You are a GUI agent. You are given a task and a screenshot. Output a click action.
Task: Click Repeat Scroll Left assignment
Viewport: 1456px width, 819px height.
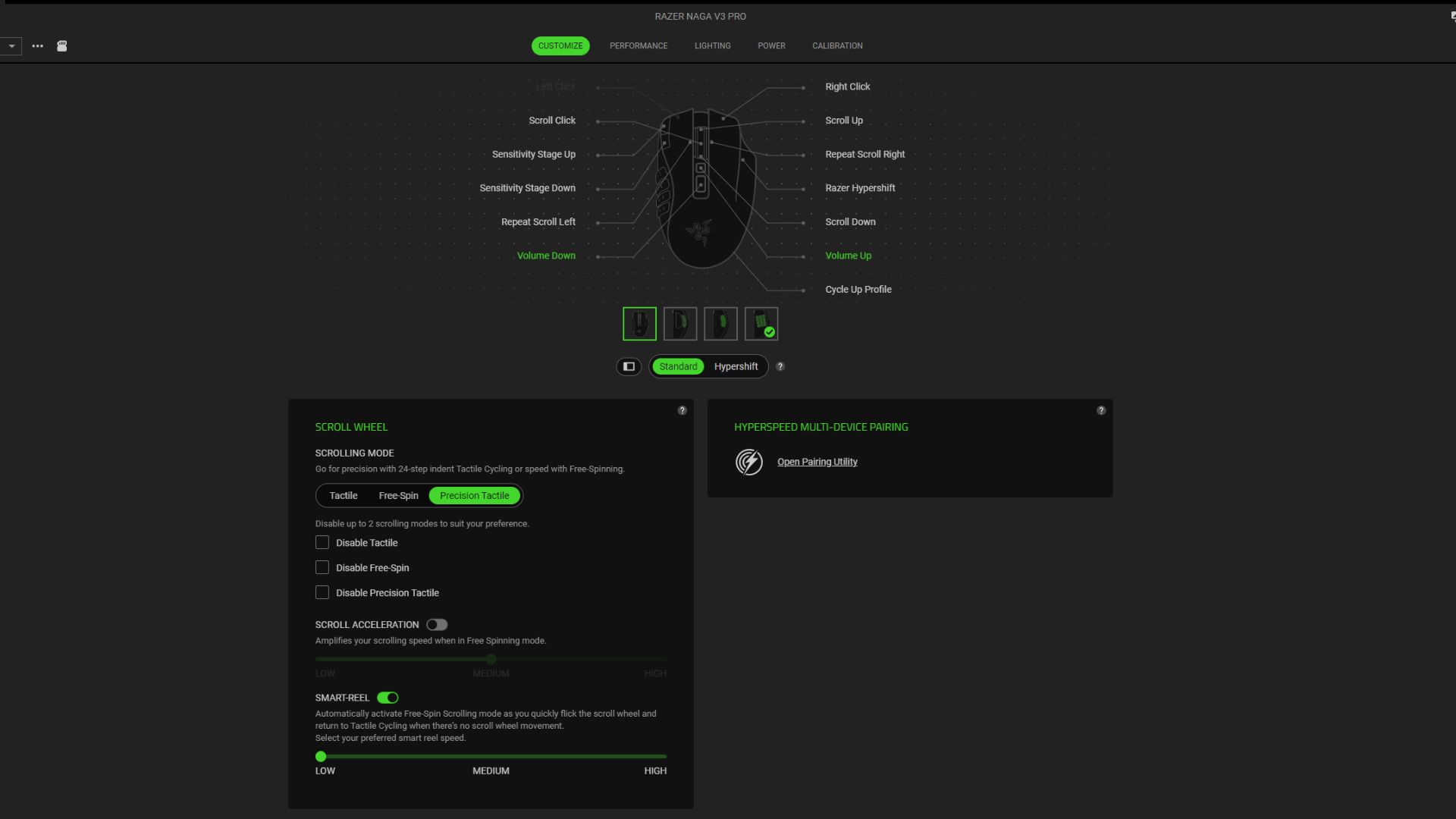coord(538,222)
